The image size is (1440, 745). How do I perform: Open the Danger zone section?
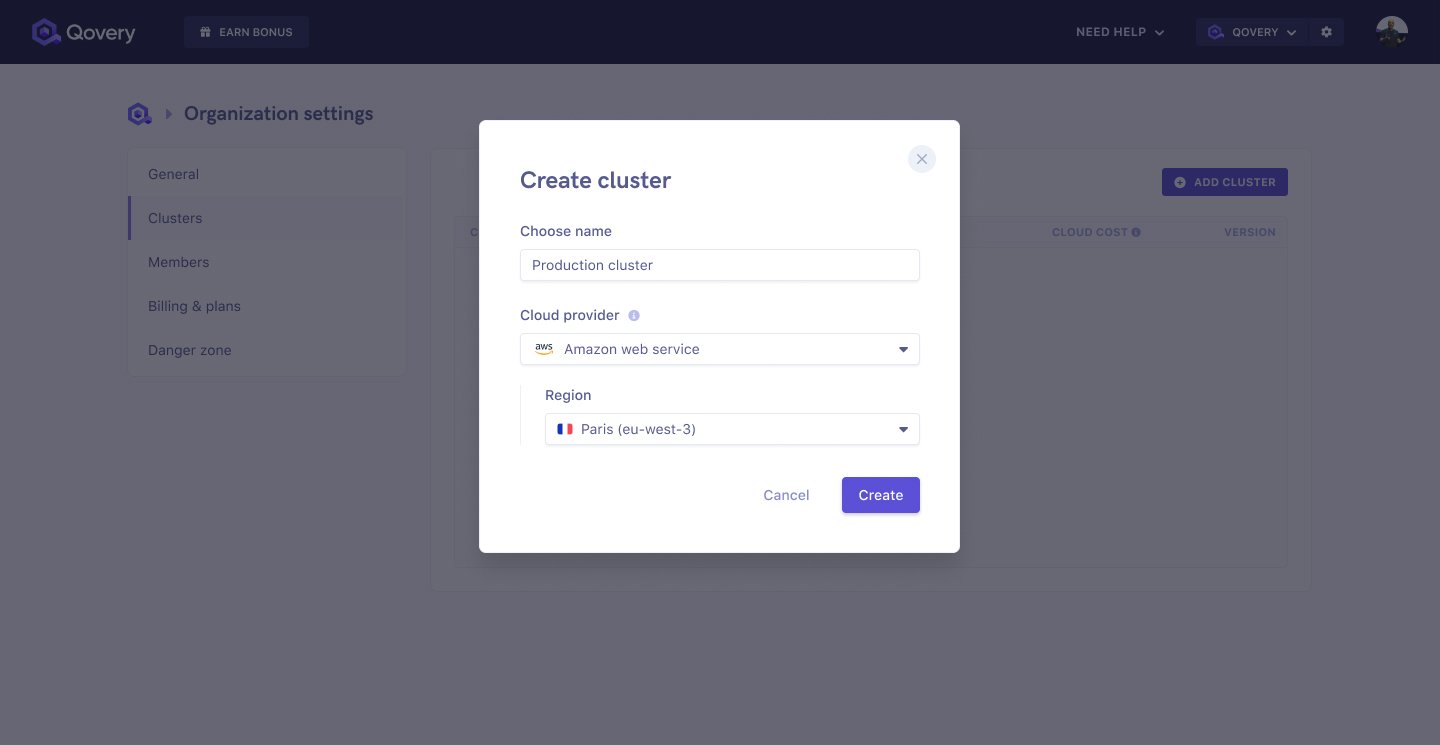pos(267,350)
